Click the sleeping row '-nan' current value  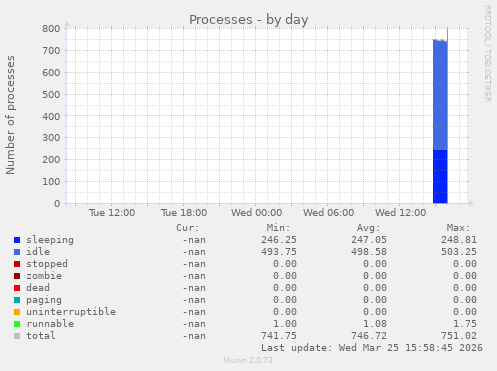coord(194,240)
